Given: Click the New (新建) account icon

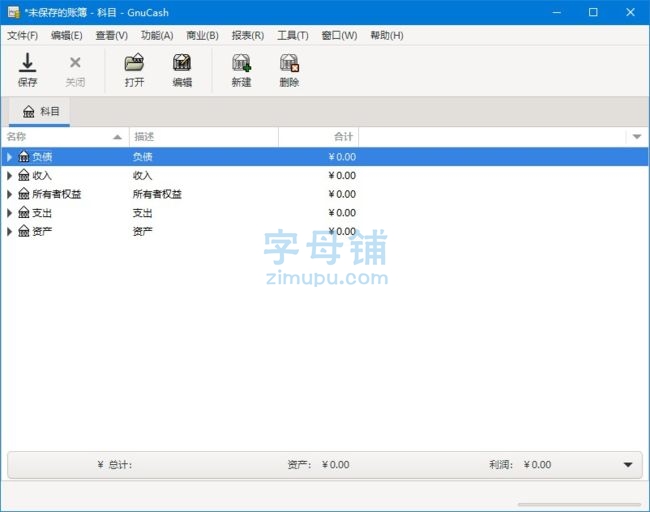Looking at the screenshot, I should click(241, 63).
